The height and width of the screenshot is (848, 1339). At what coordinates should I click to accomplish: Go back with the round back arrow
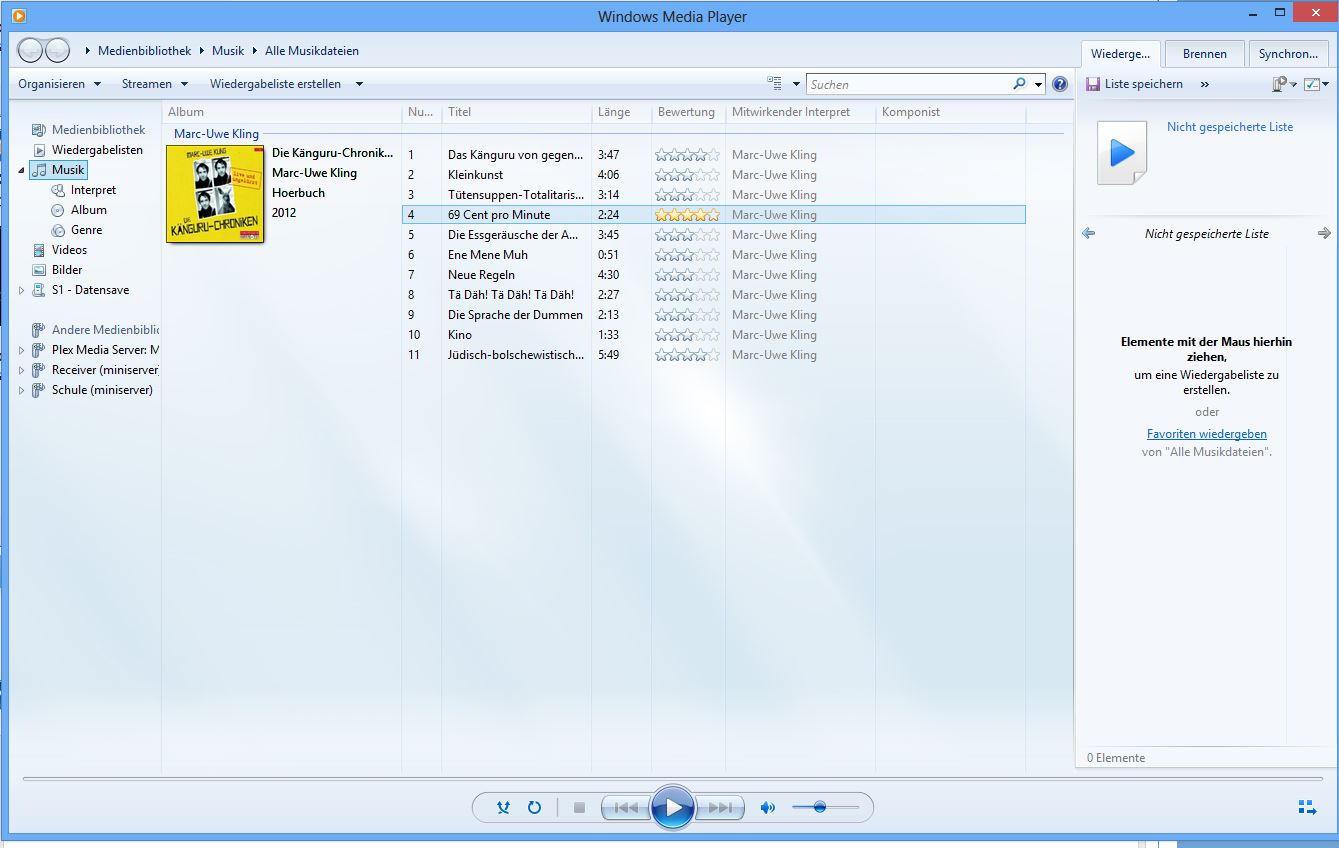pos(31,50)
